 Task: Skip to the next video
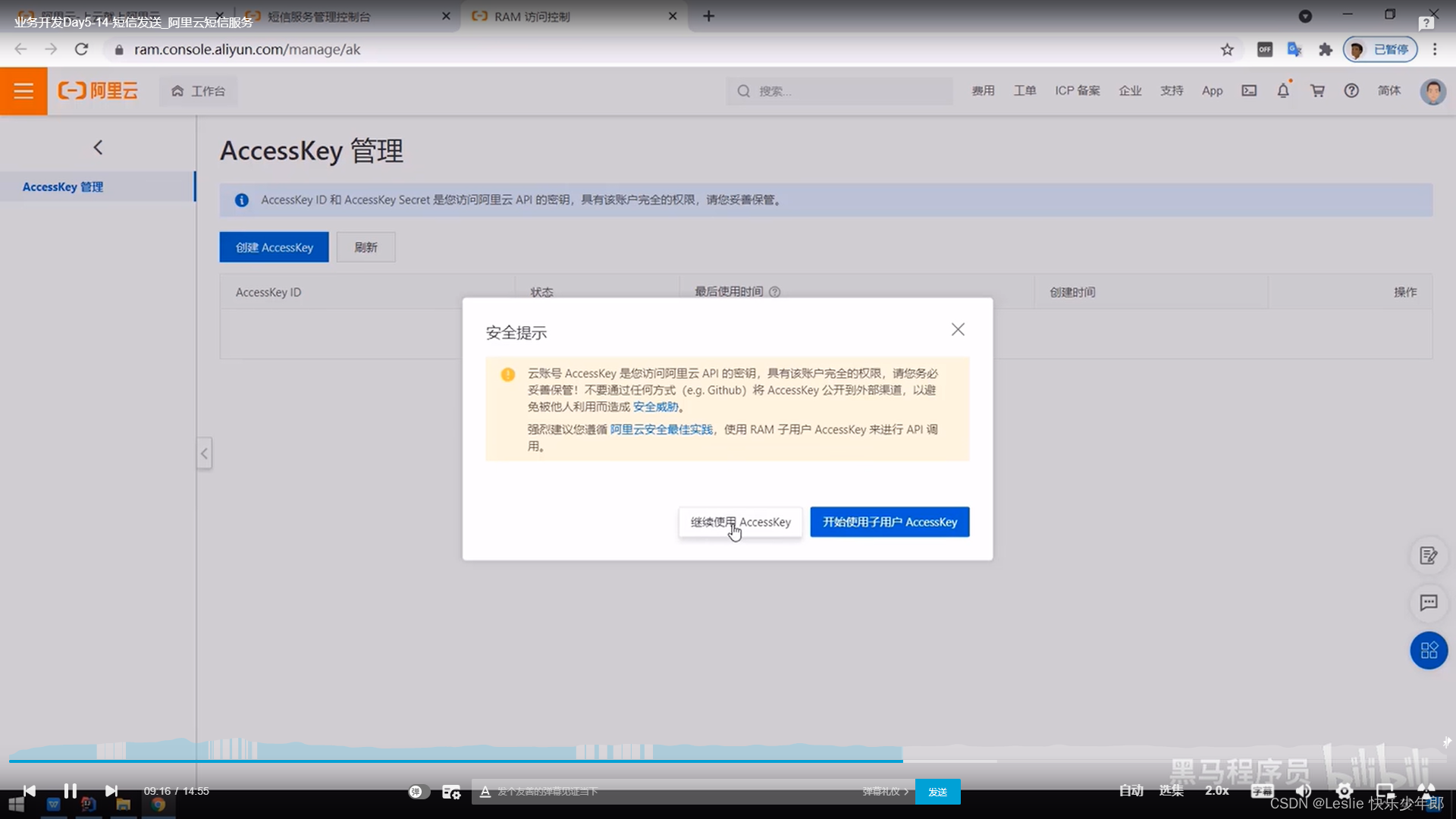click(x=111, y=791)
